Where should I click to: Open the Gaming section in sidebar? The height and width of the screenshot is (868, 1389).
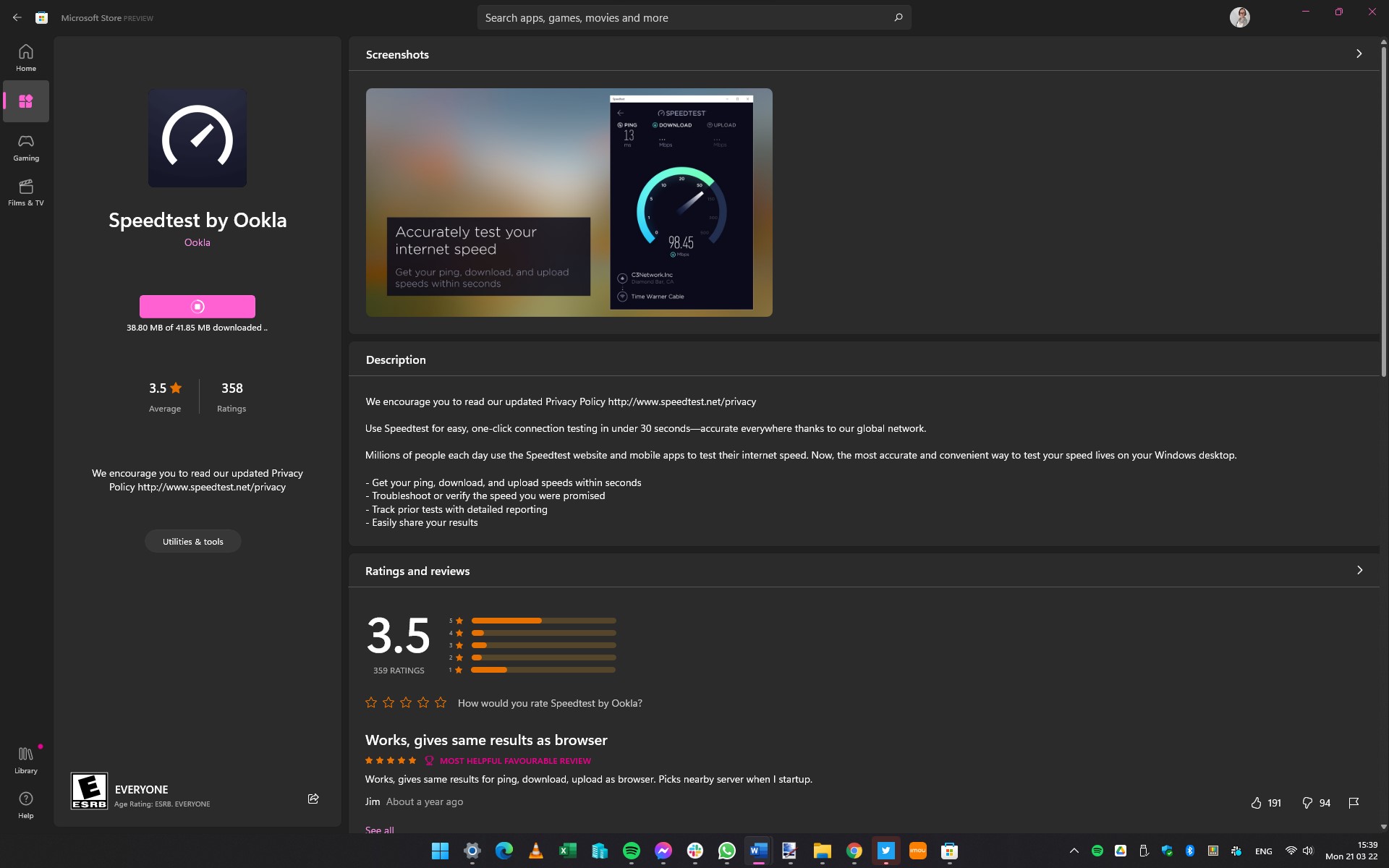(26, 148)
